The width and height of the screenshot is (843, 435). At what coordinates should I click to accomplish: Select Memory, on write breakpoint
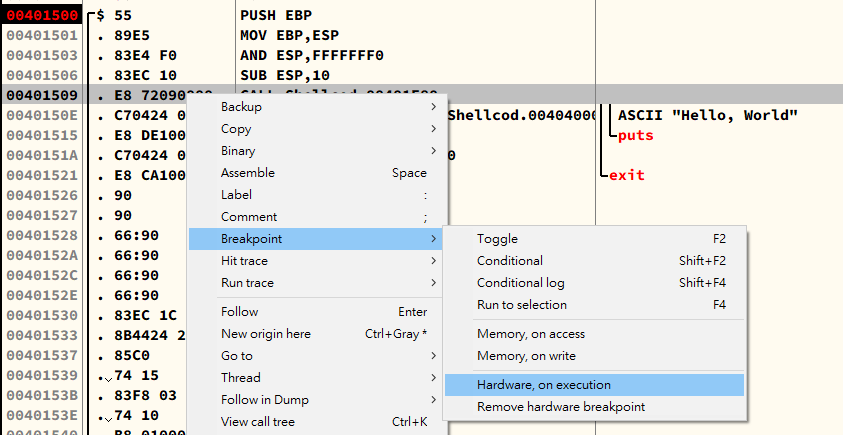526,356
